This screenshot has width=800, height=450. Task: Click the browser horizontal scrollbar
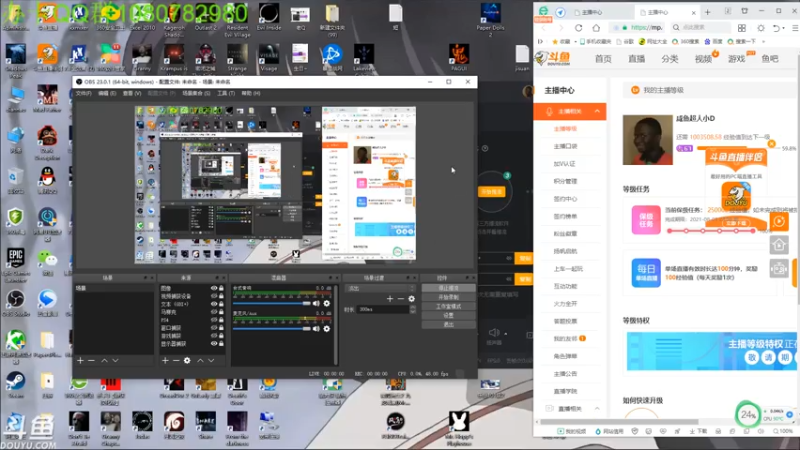619,422
